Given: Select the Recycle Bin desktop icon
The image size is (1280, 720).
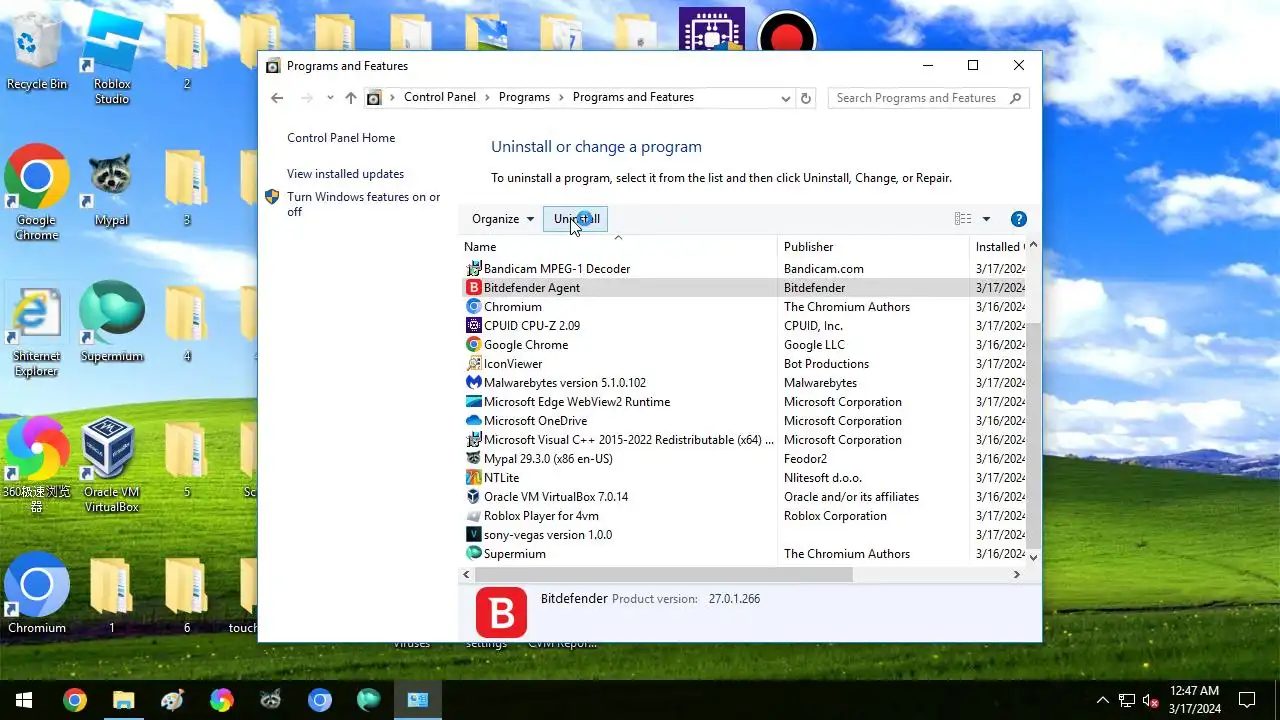Looking at the screenshot, I should [x=37, y=52].
